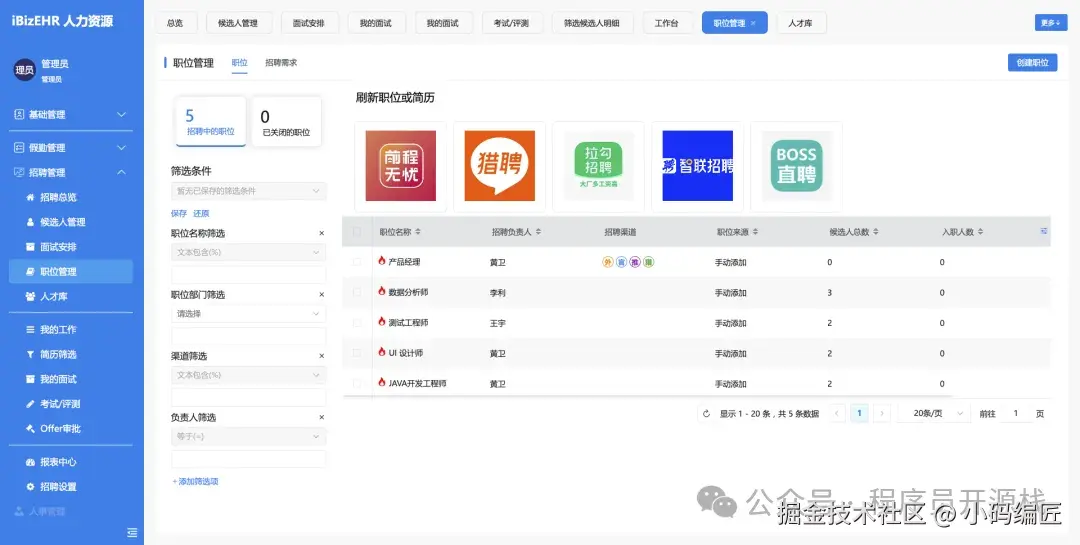Click the table column settings icon
The image size is (1080, 545).
click(1043, 232)
